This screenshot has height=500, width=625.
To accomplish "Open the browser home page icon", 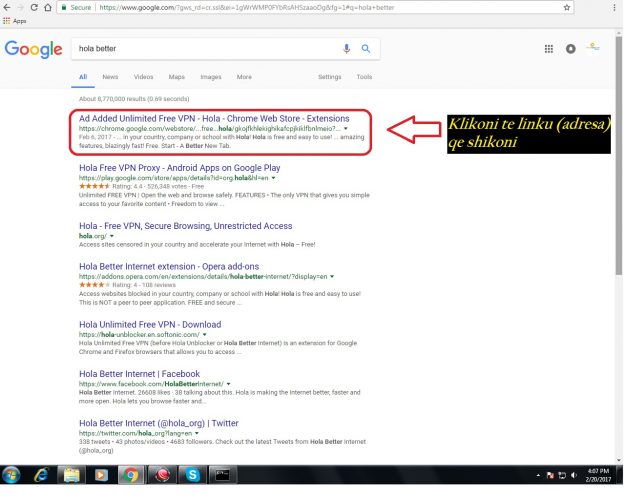I will [x=48, y=8].
